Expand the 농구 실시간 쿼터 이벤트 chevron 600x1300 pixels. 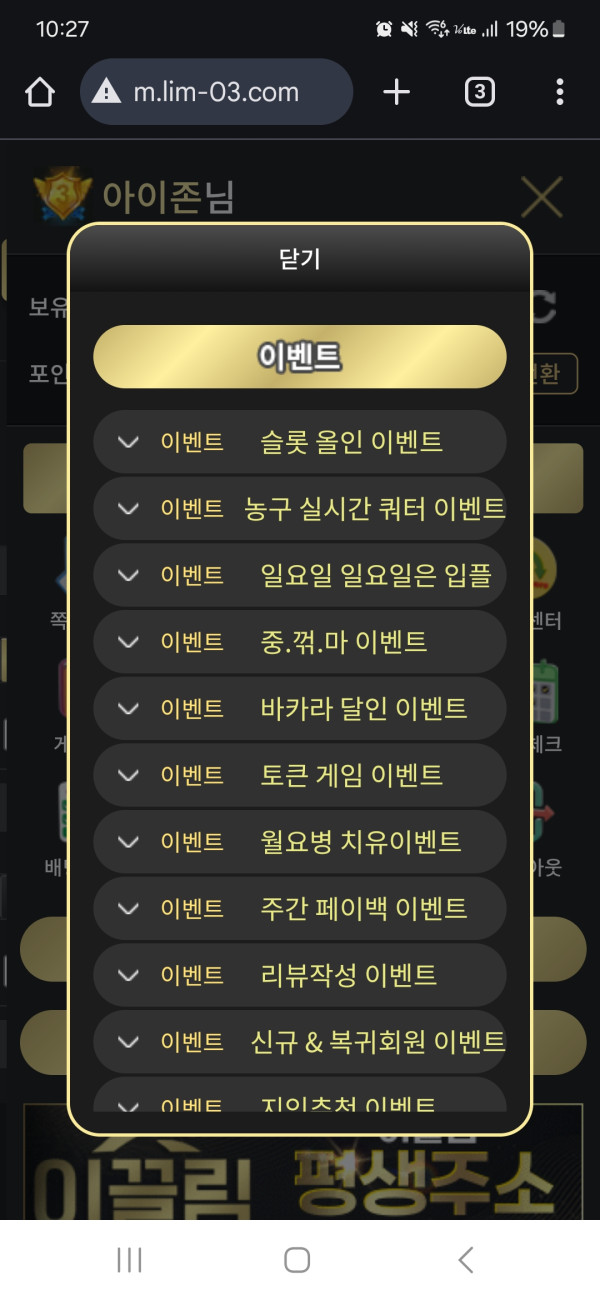[128, 509]
